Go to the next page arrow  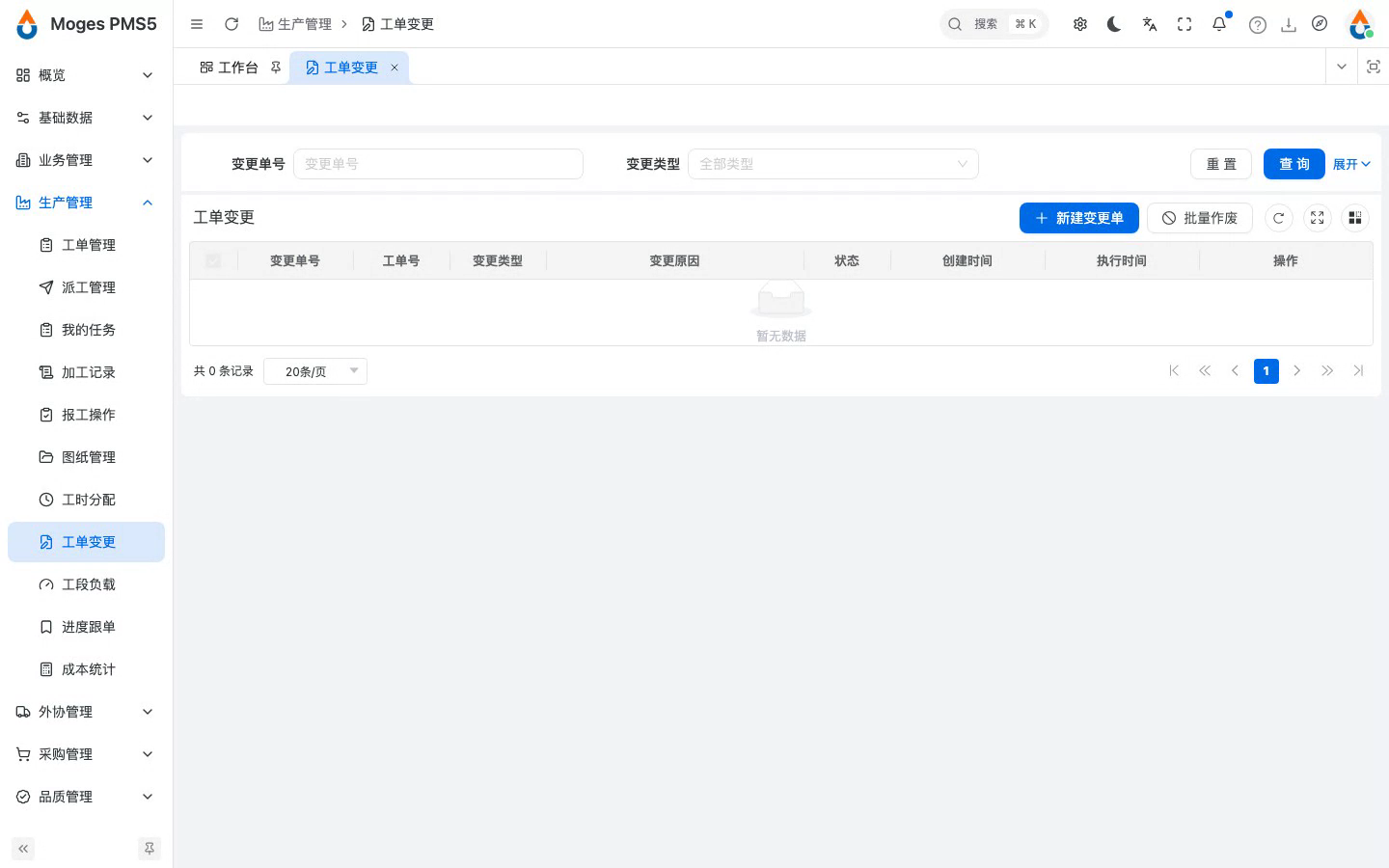(1297, 371)
